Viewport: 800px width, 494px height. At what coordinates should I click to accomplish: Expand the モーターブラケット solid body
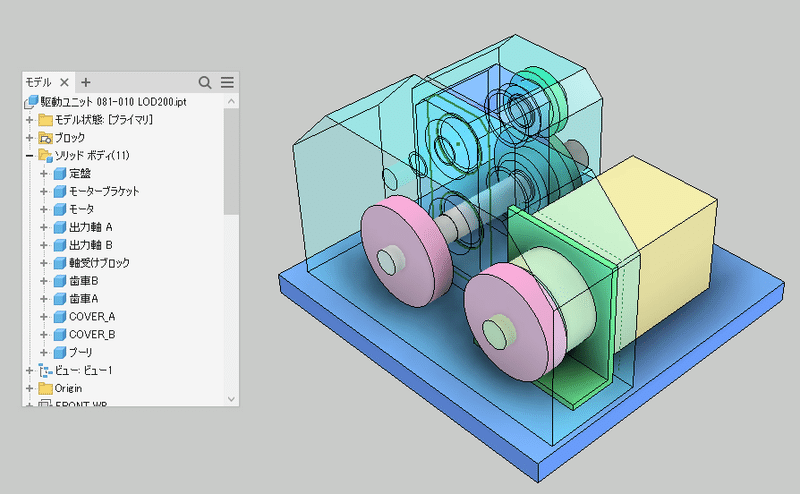[x=44, y=191]
